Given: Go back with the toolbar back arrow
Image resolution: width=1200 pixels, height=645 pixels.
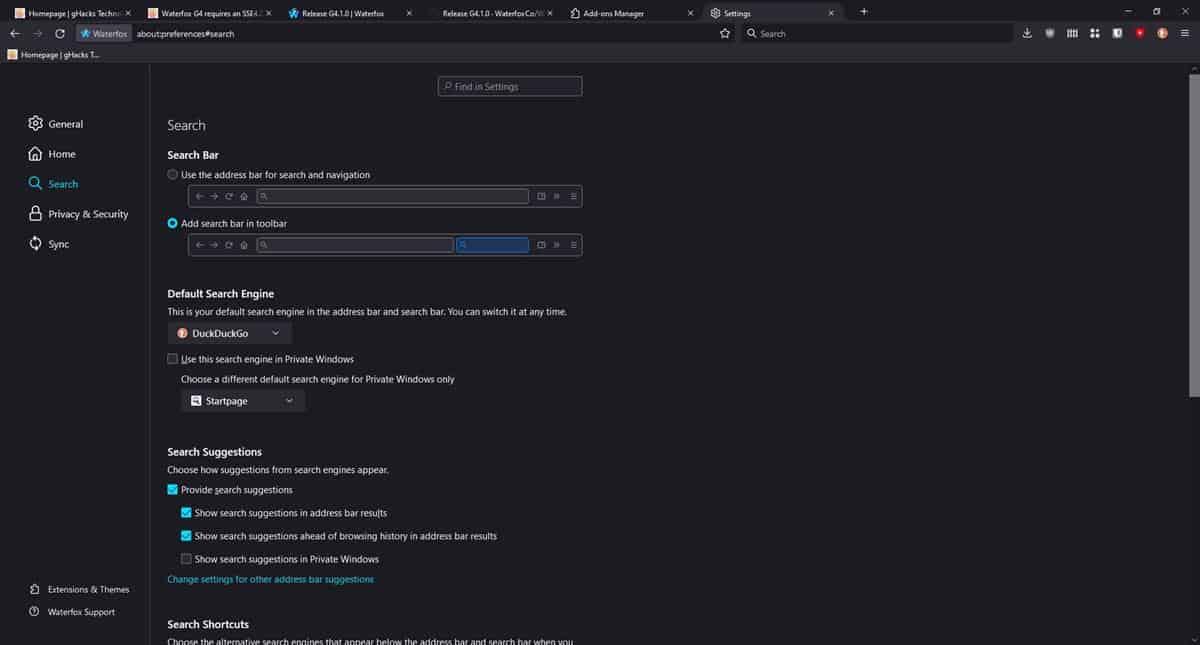Looking at the screenshot, I should [x=14, y=33].
